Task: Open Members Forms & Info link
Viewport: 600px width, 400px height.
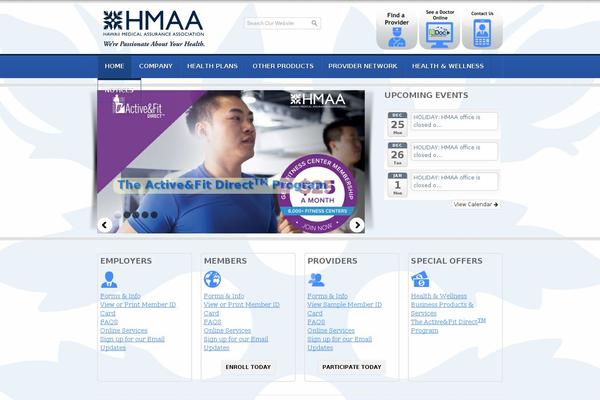Action: point(224,296)
